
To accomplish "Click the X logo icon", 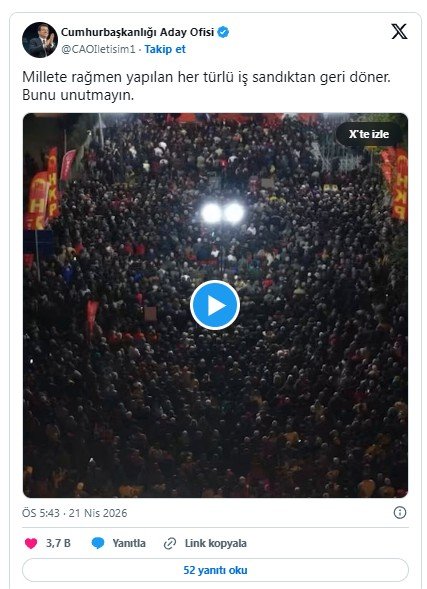I will 399,32.
